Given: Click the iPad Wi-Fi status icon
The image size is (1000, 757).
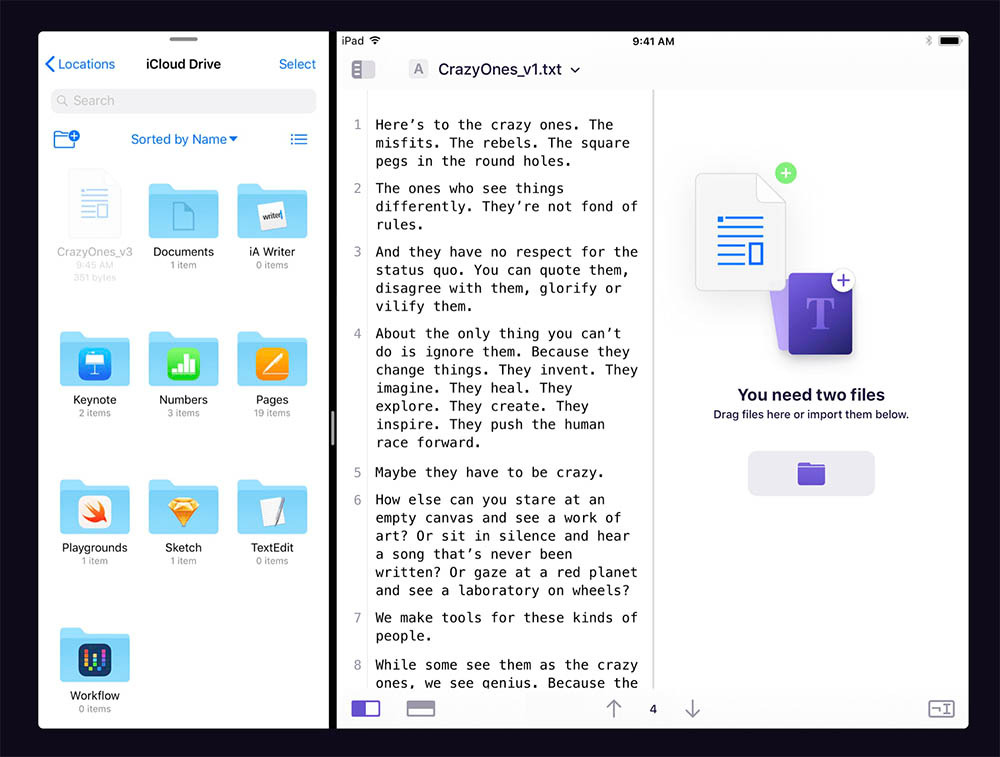Looking at the screenshot, I should 375,41.
